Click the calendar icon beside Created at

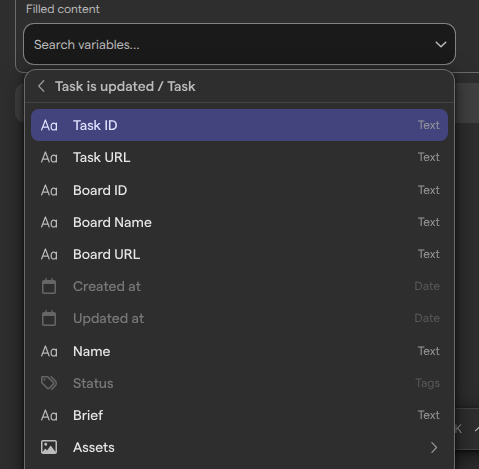pos(49,286)
